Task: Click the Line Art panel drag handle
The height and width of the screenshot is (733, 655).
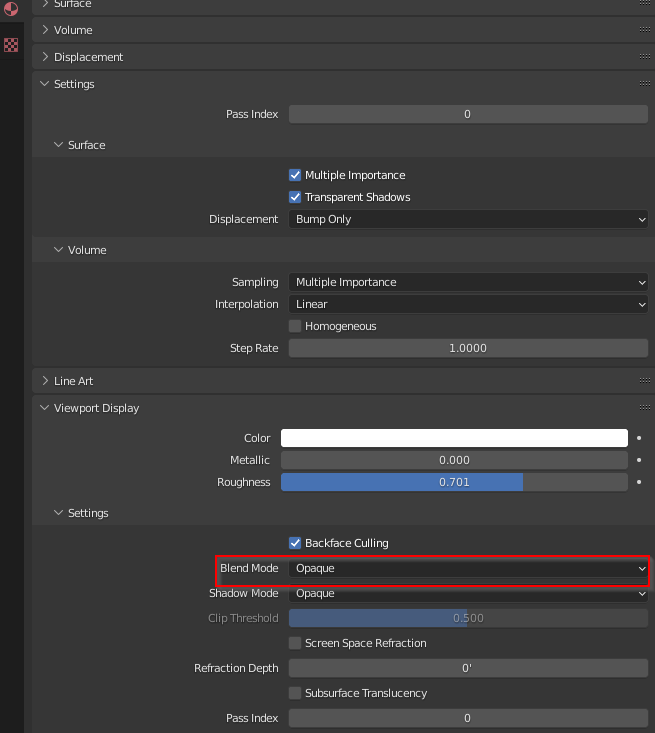Action: 645,381
